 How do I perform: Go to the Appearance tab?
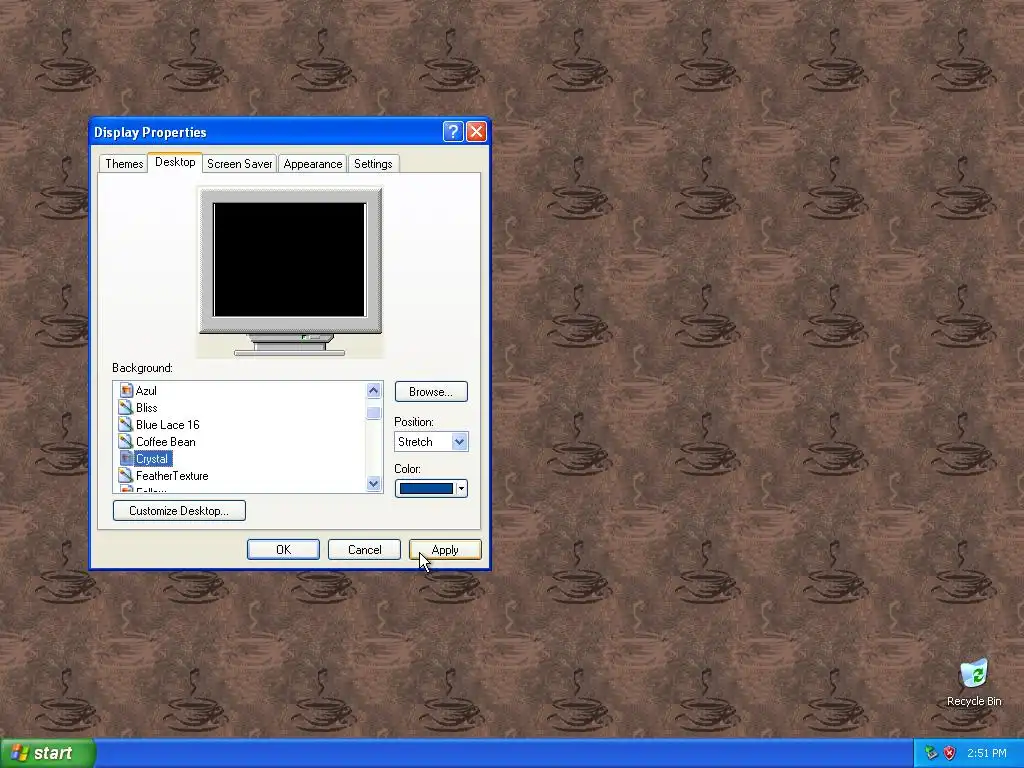tap(313, 164)
